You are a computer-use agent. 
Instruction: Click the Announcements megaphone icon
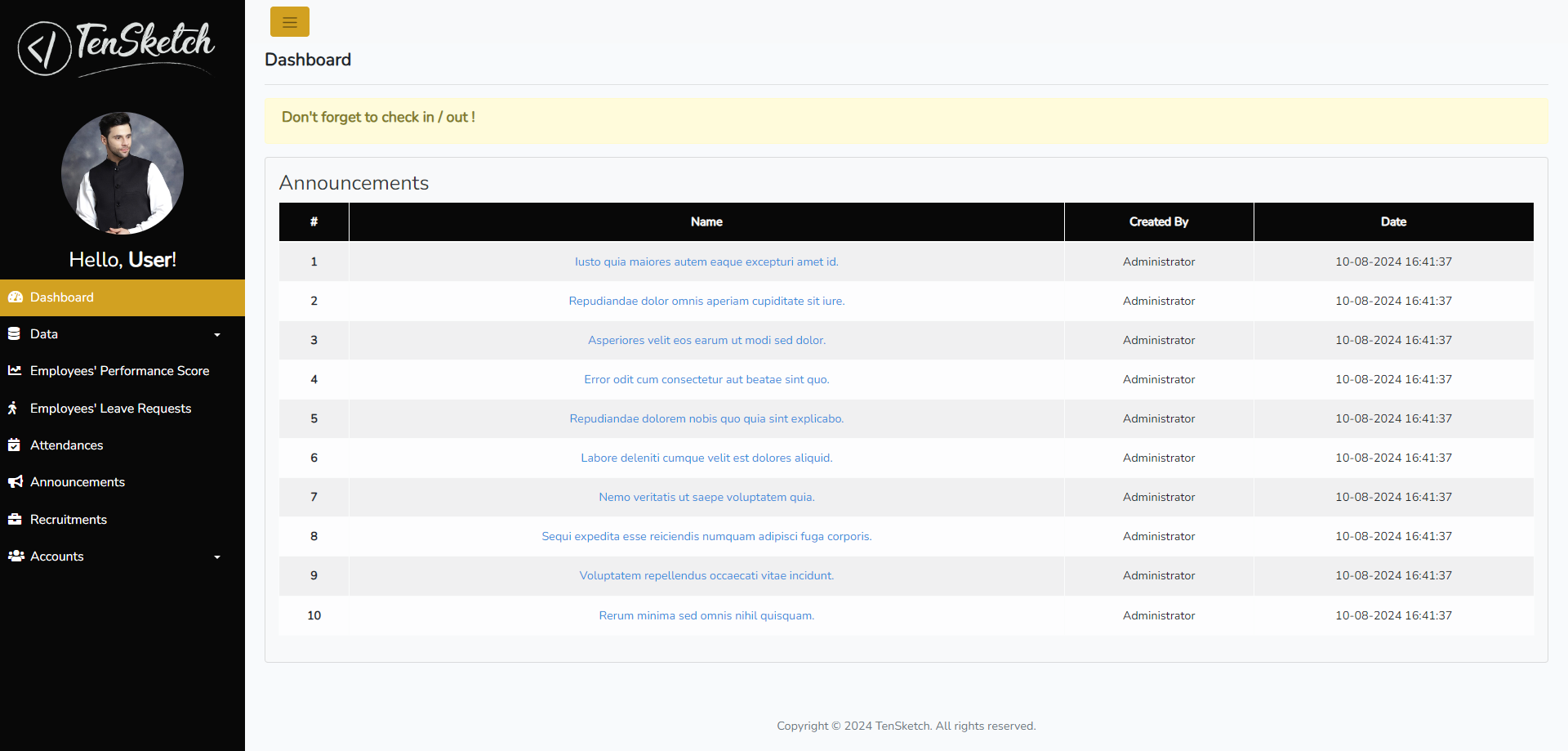point(15,482)
